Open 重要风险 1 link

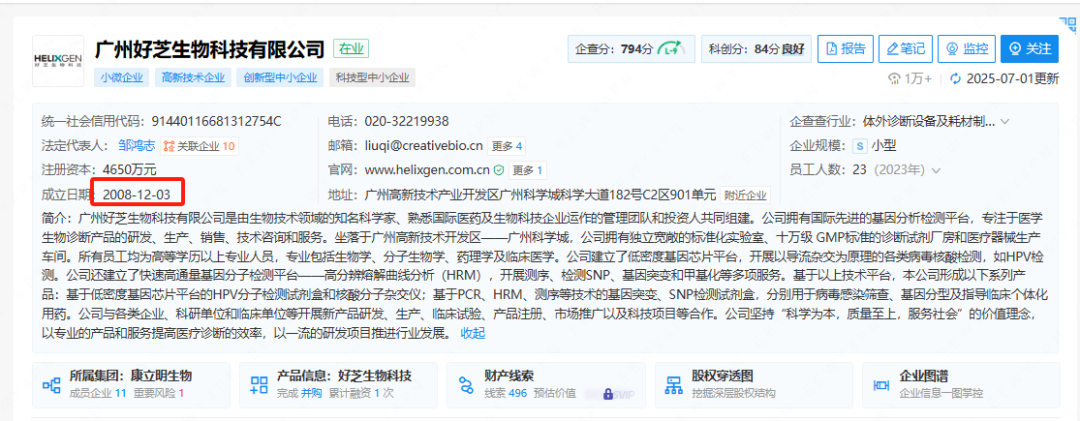click(x=158, y=394)
